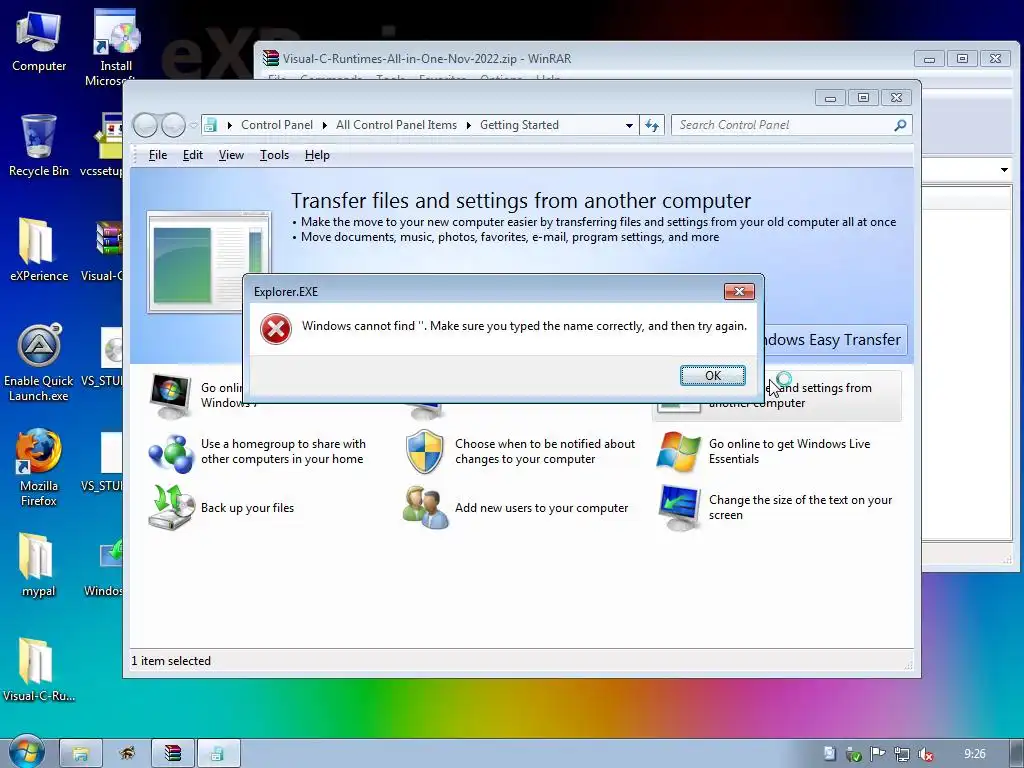Click All Control Panel Items breadcrumb
Screen dimensions: 1024x768
(x=396, y=125)
